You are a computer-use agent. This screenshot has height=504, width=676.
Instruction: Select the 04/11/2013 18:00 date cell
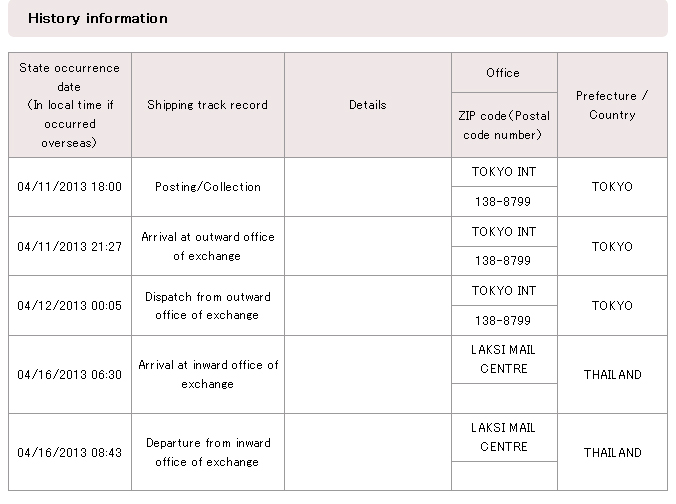tap(69, 187)
